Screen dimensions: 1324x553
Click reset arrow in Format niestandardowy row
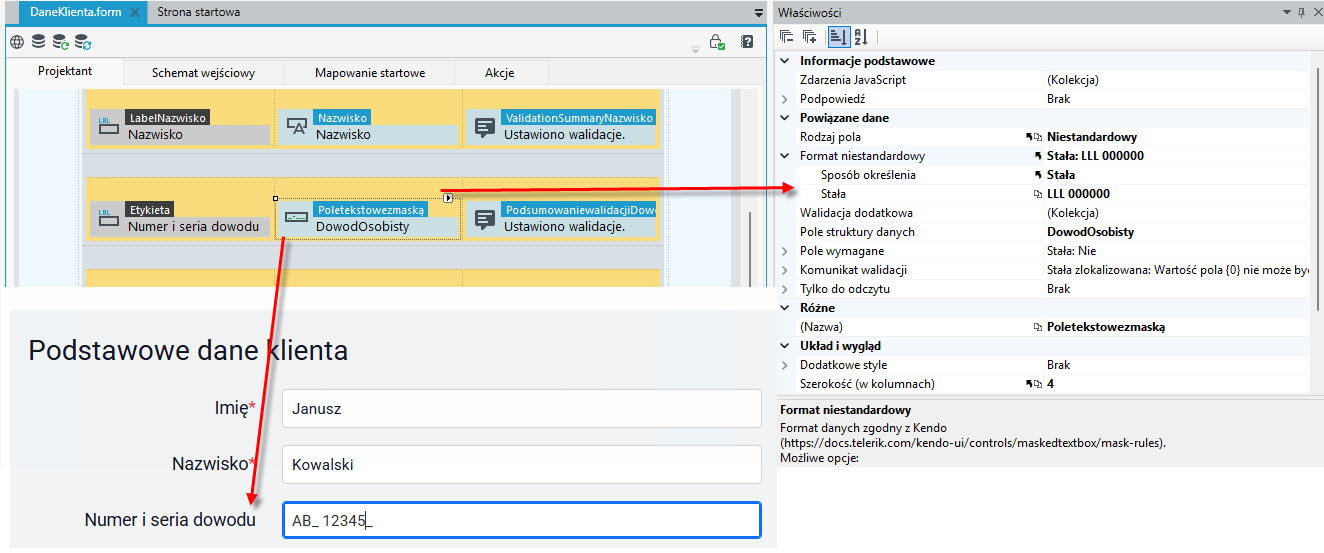click(x=1037, y=156)
